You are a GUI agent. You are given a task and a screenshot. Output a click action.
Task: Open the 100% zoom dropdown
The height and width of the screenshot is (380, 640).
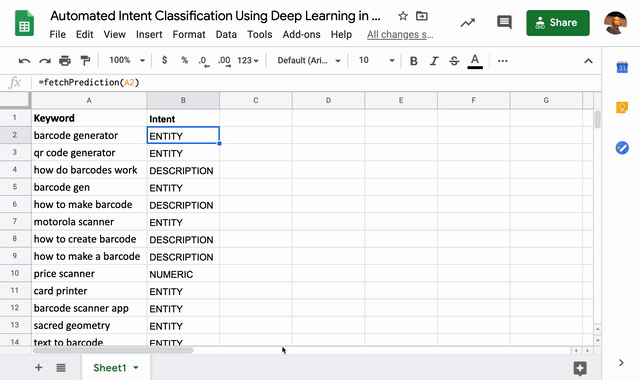click(x=127, y=60)
